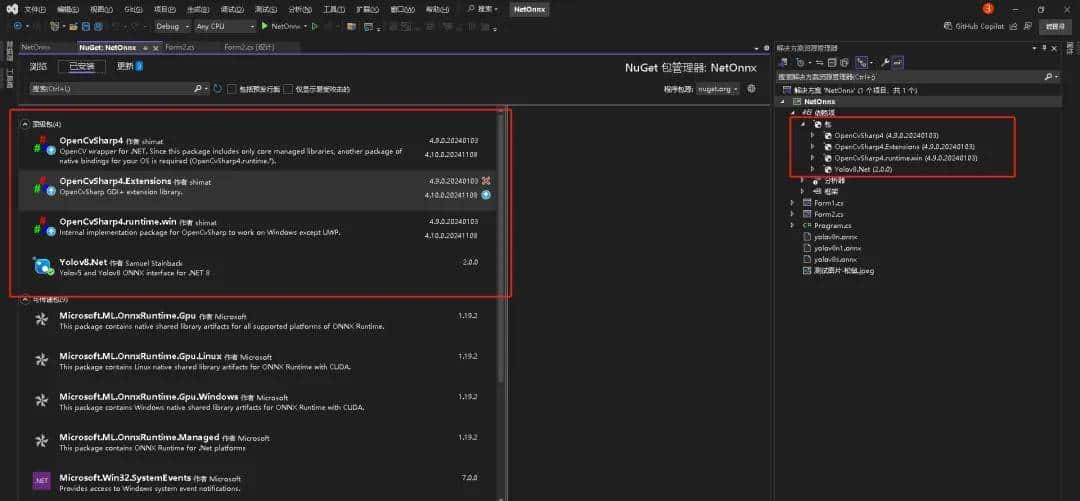Select the NetOnnx project node
This screenshot has width=1080, height=501.
(x=820, y=101)
